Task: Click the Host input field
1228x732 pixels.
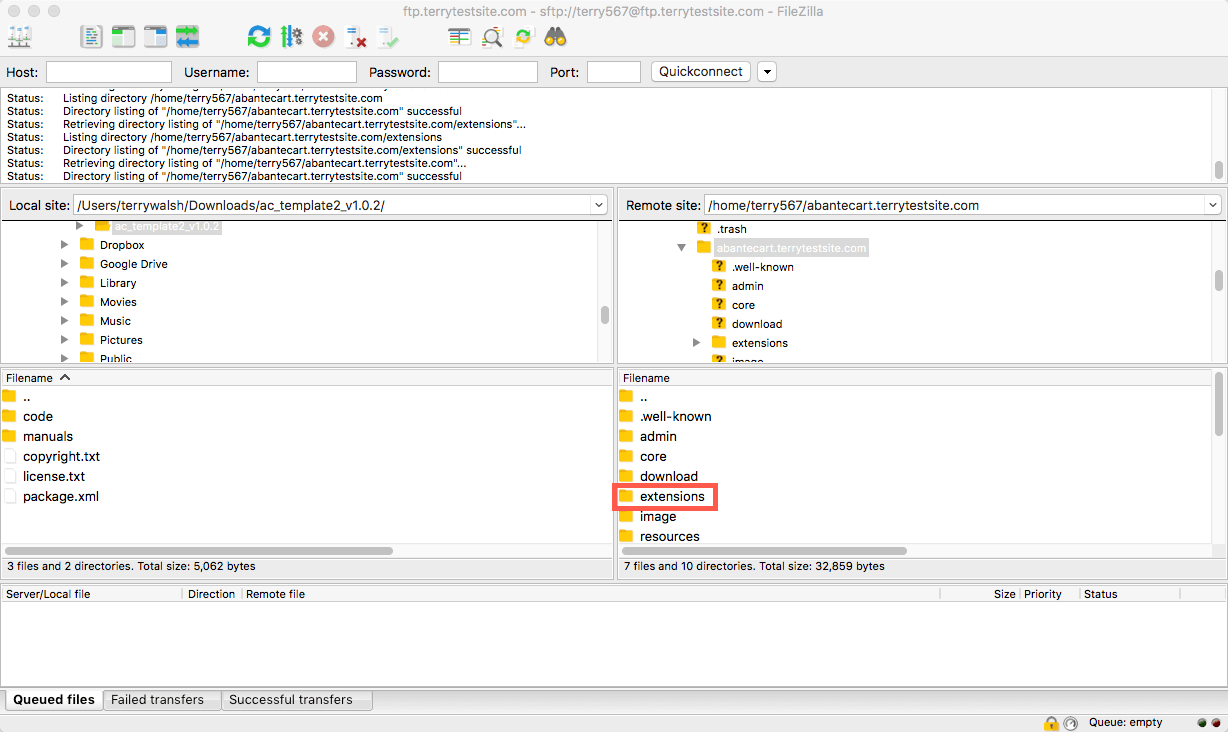Action: 109,72
